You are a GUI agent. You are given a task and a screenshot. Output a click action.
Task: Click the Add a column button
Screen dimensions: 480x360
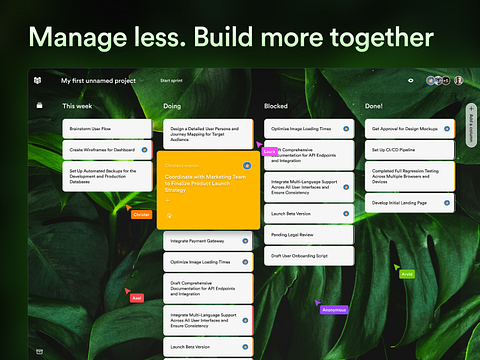coord(471,125)
